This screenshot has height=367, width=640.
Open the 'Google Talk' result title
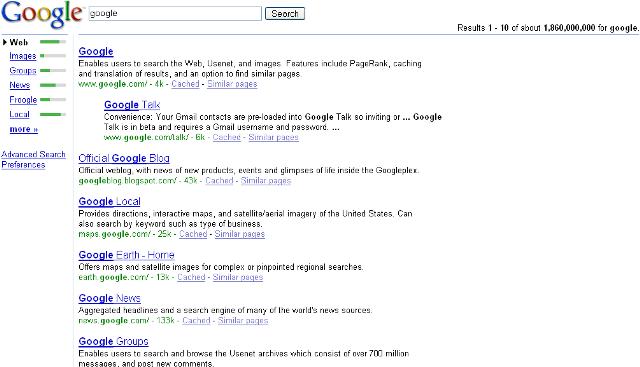(132, 105)
